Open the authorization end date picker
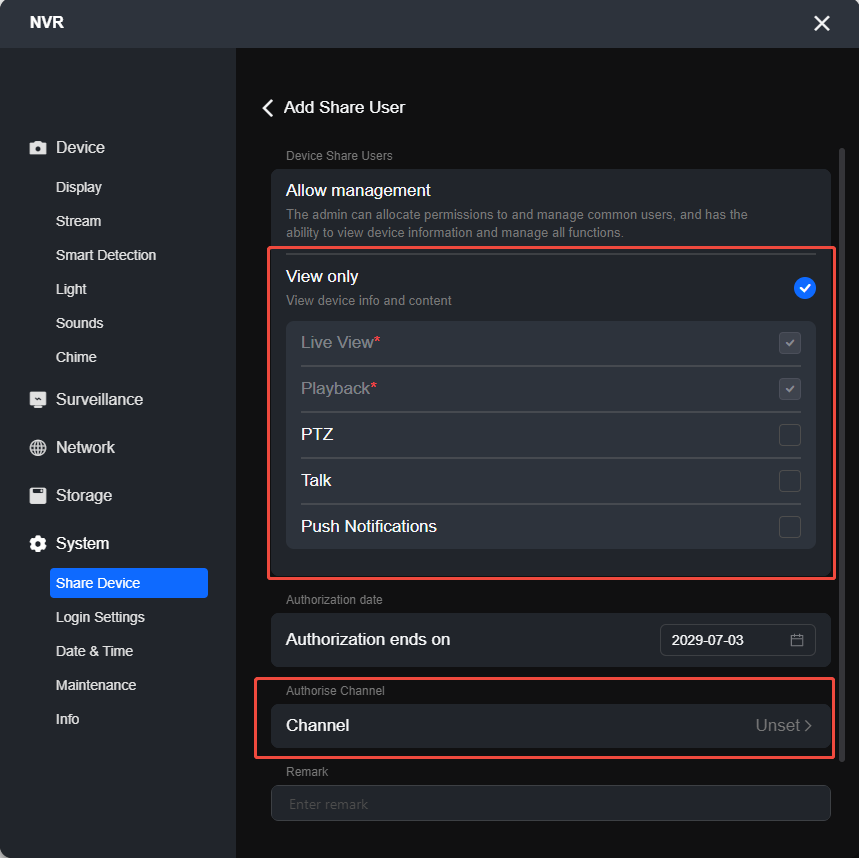859x858 pixels. coord(737,640)
